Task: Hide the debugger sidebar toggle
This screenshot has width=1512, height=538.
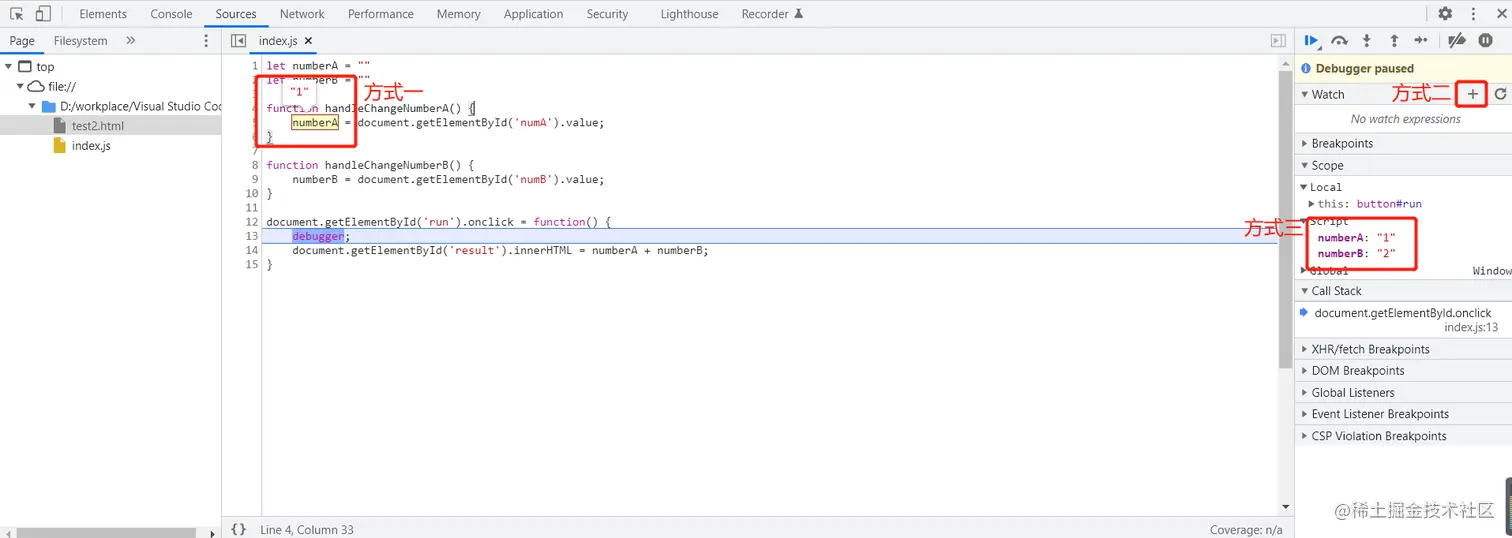Action: click(x=1277, y=41)
